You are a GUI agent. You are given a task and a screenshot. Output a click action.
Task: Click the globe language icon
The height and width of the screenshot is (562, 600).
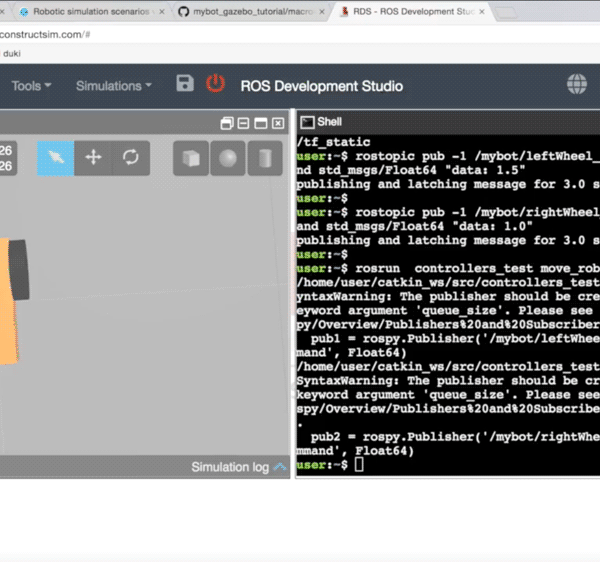click(x=577, y=84)
